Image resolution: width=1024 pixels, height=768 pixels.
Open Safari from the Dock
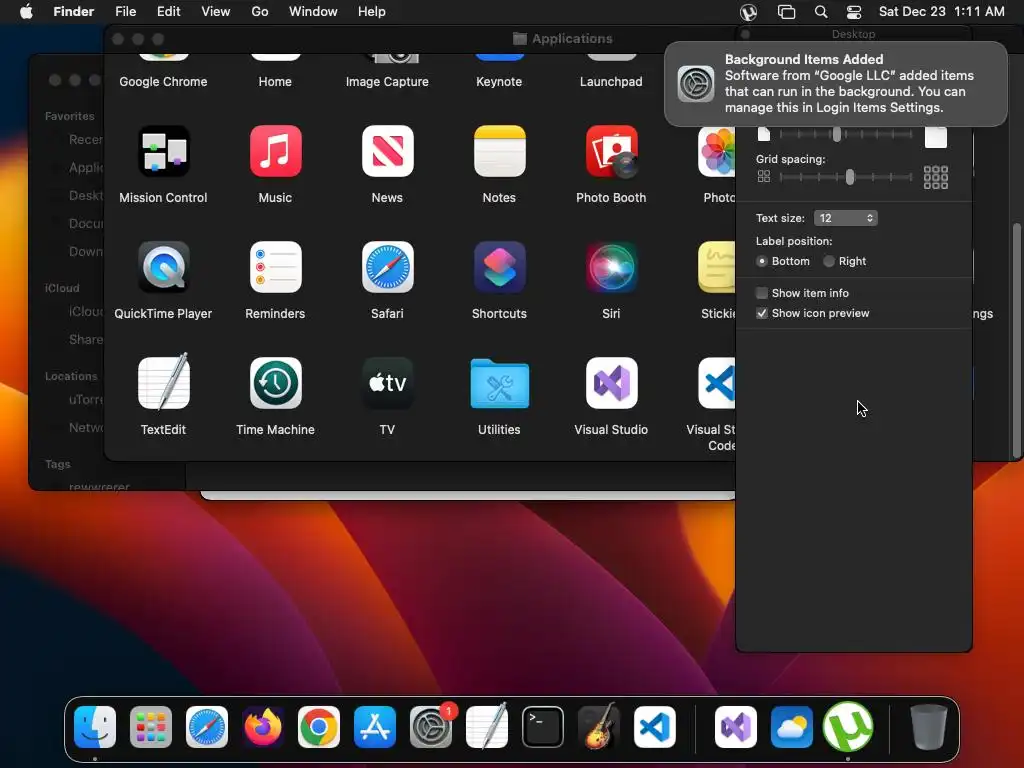coord(207,727)
